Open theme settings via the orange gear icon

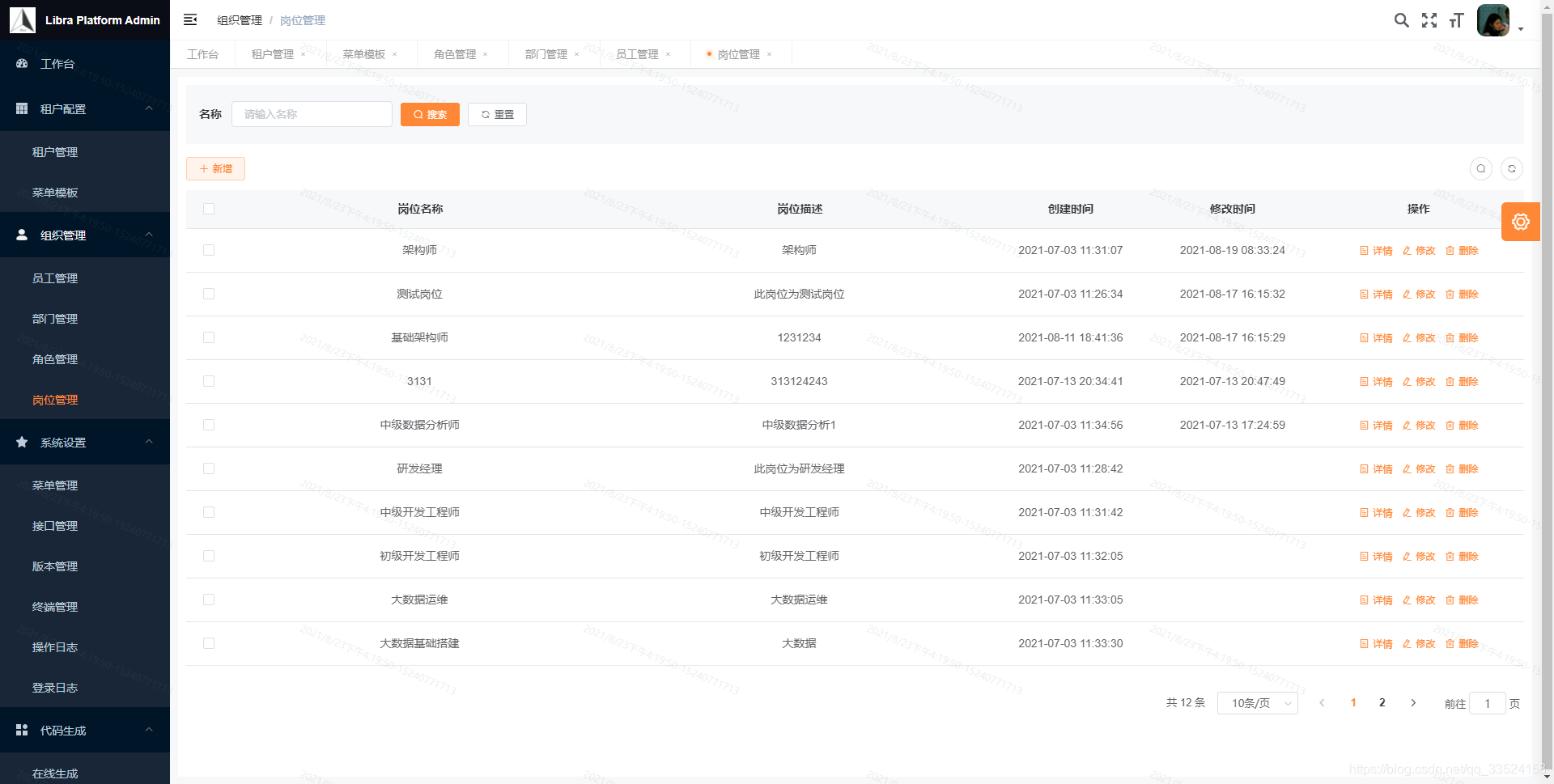pos(1521,222)
